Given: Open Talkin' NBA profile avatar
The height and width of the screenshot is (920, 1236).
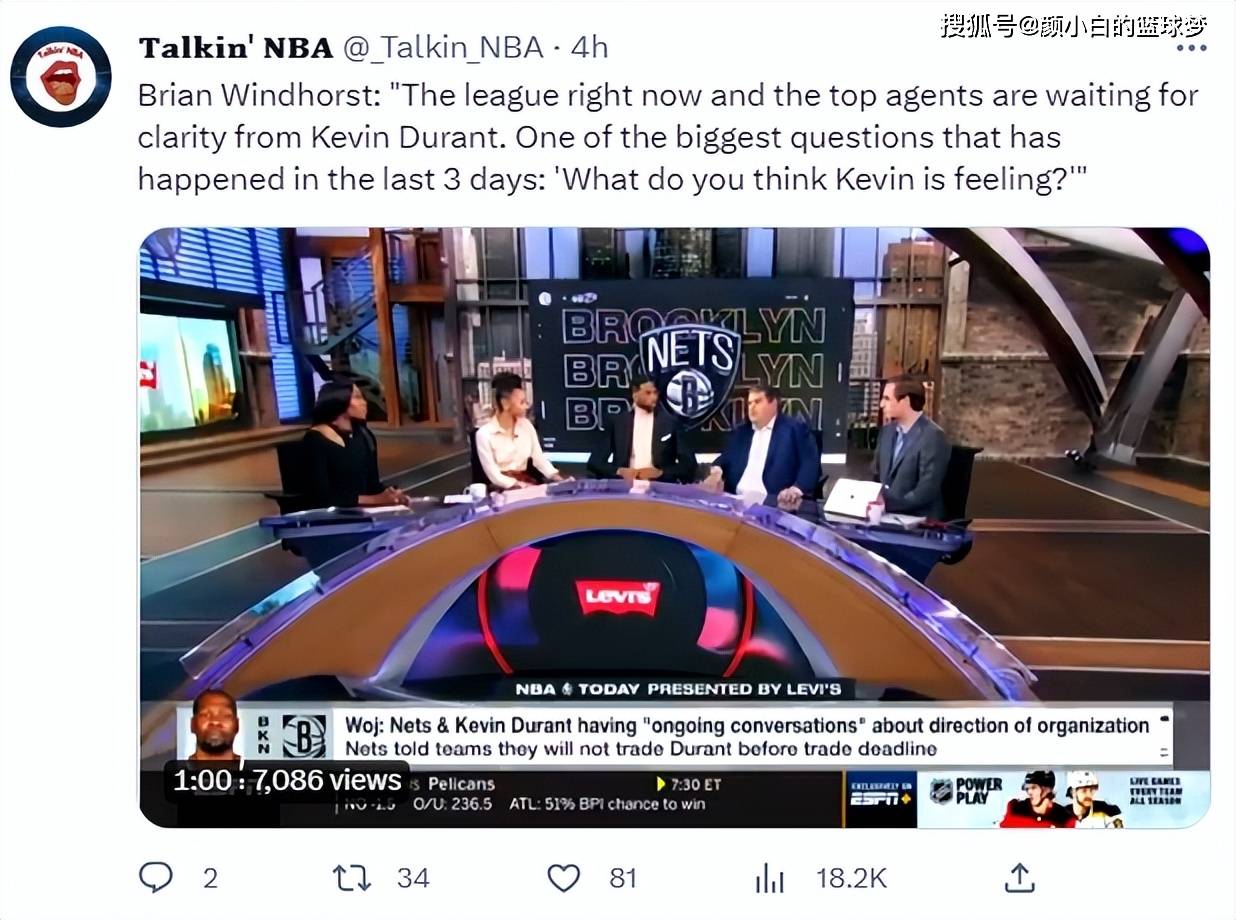Looking at the screenshot, I should click(61, 77).
